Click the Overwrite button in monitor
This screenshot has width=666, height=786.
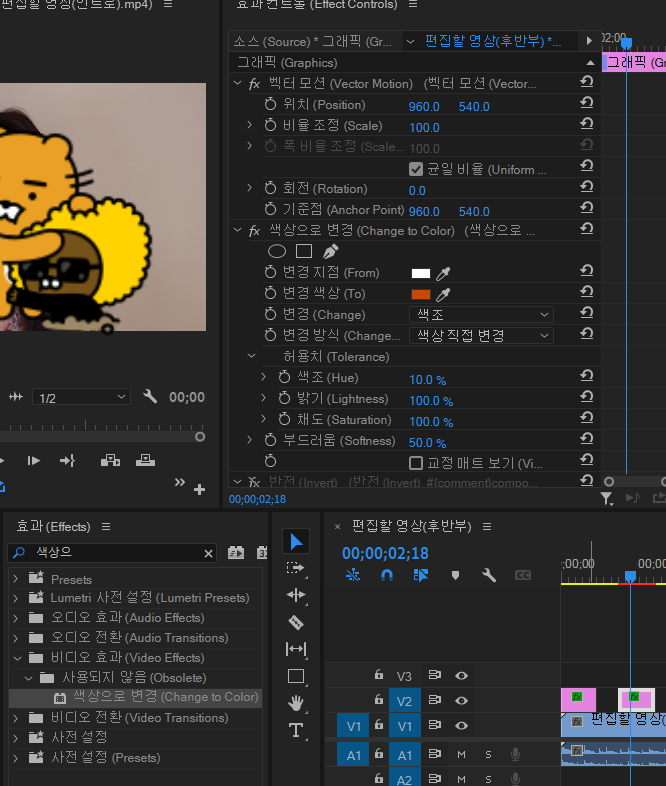(145, 460)
